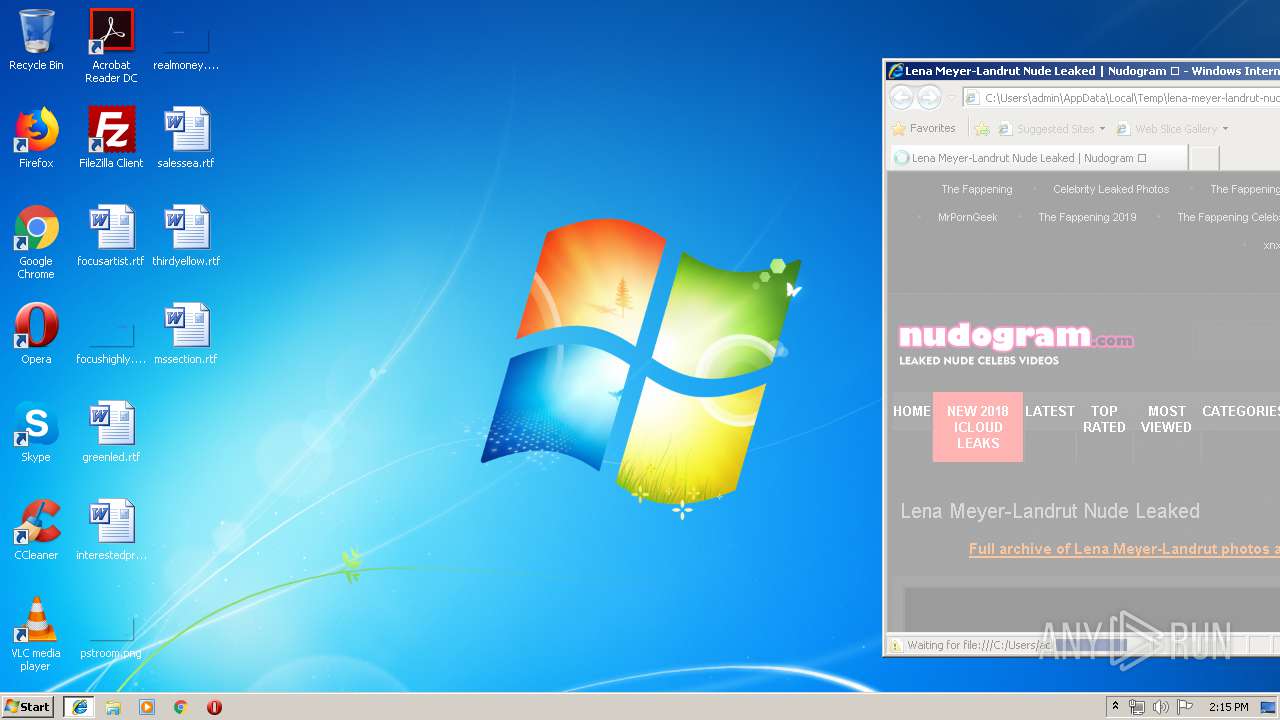The image size is (1280, 720).
Task: Click IE Back navigation button
Action: pyautogui.click(x=902, y=97)
